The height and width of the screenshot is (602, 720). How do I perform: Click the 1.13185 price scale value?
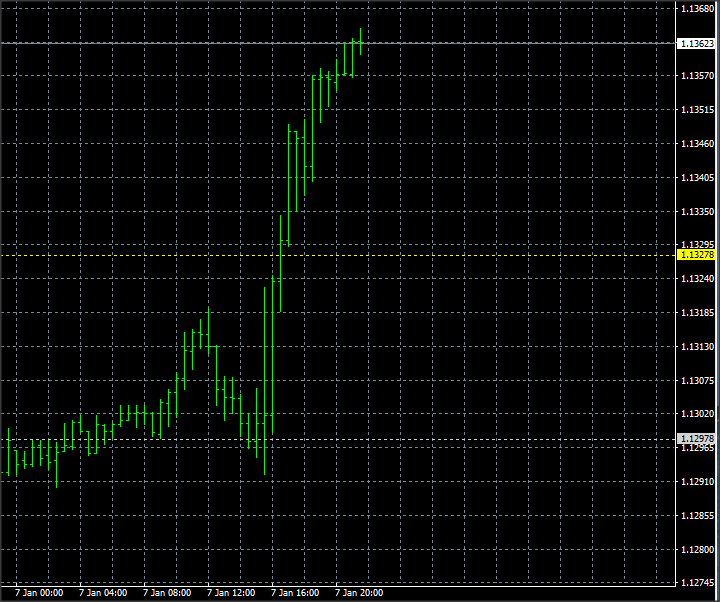698,313
